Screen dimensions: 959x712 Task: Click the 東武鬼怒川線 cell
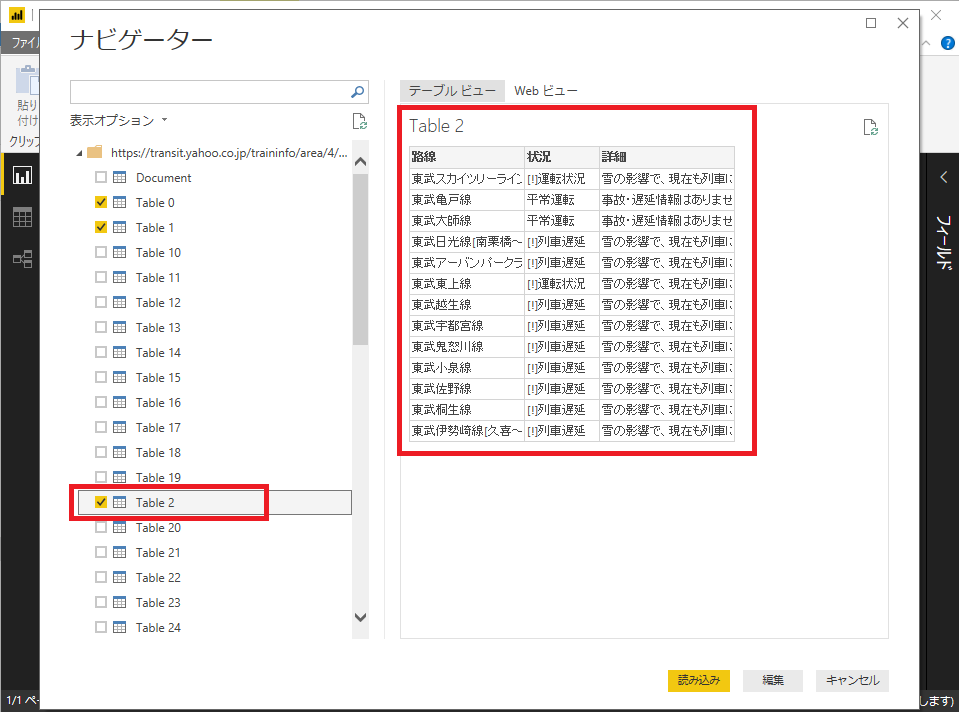[467, 346]
